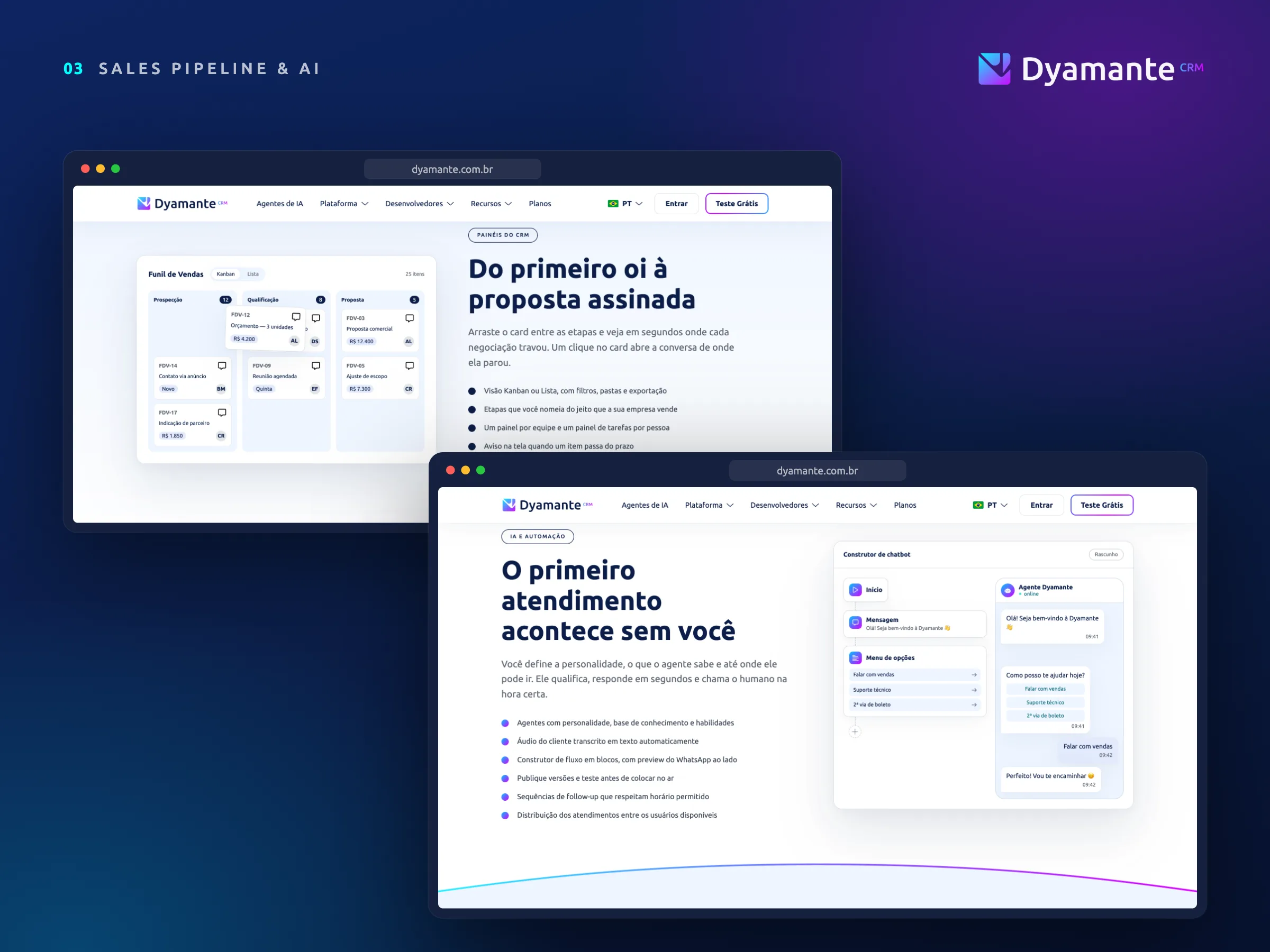Viewport: 1270px width, 952px height.
Task: Click Suporte técnico chat preview button
Action: coord(1045,702)
